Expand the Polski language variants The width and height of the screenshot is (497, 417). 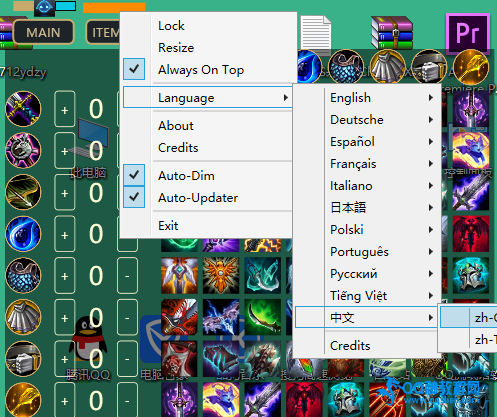pos(367,230)
